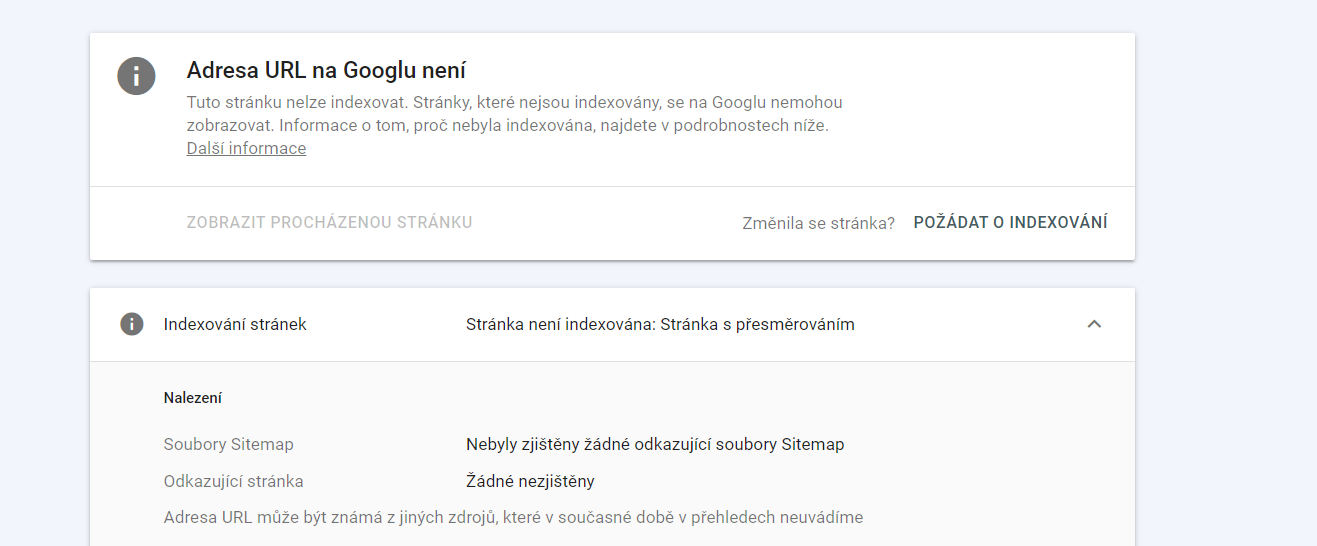This screenshot has height=546, width=1317.
Task: Click the description line starting Tuto stránku nelze indexovat
Action: click(515, 103)
